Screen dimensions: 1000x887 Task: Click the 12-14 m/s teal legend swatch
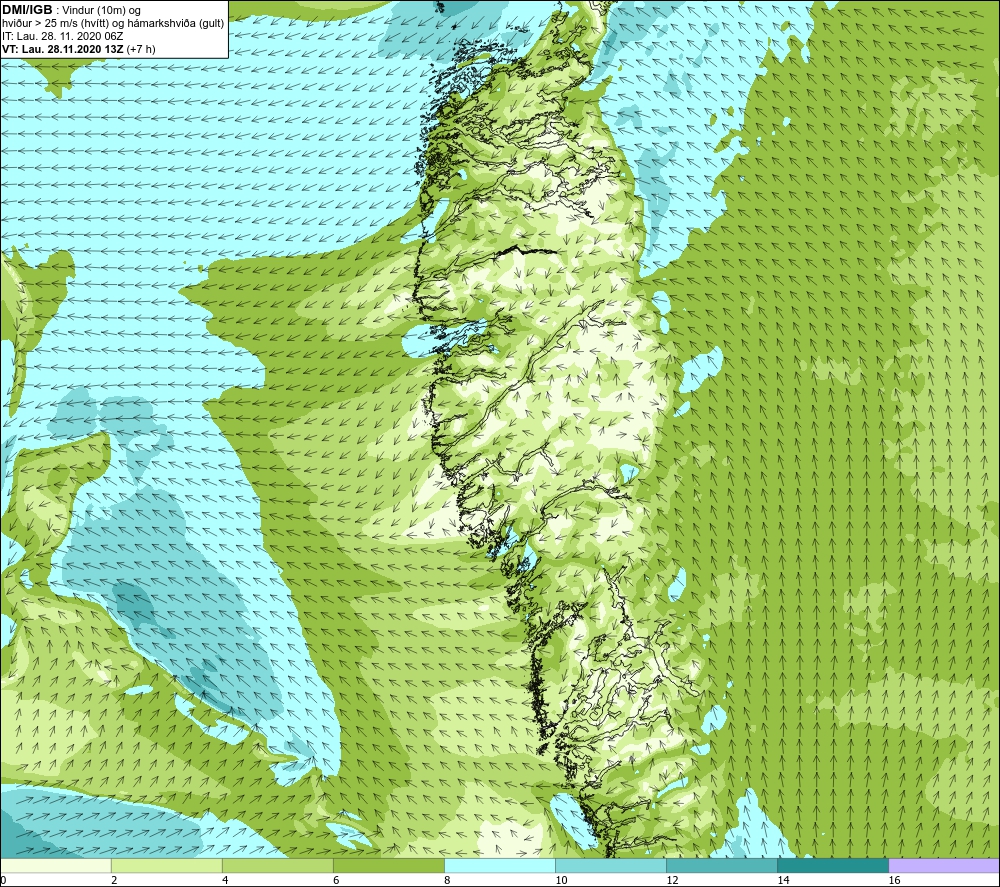[x=722, y=866]
